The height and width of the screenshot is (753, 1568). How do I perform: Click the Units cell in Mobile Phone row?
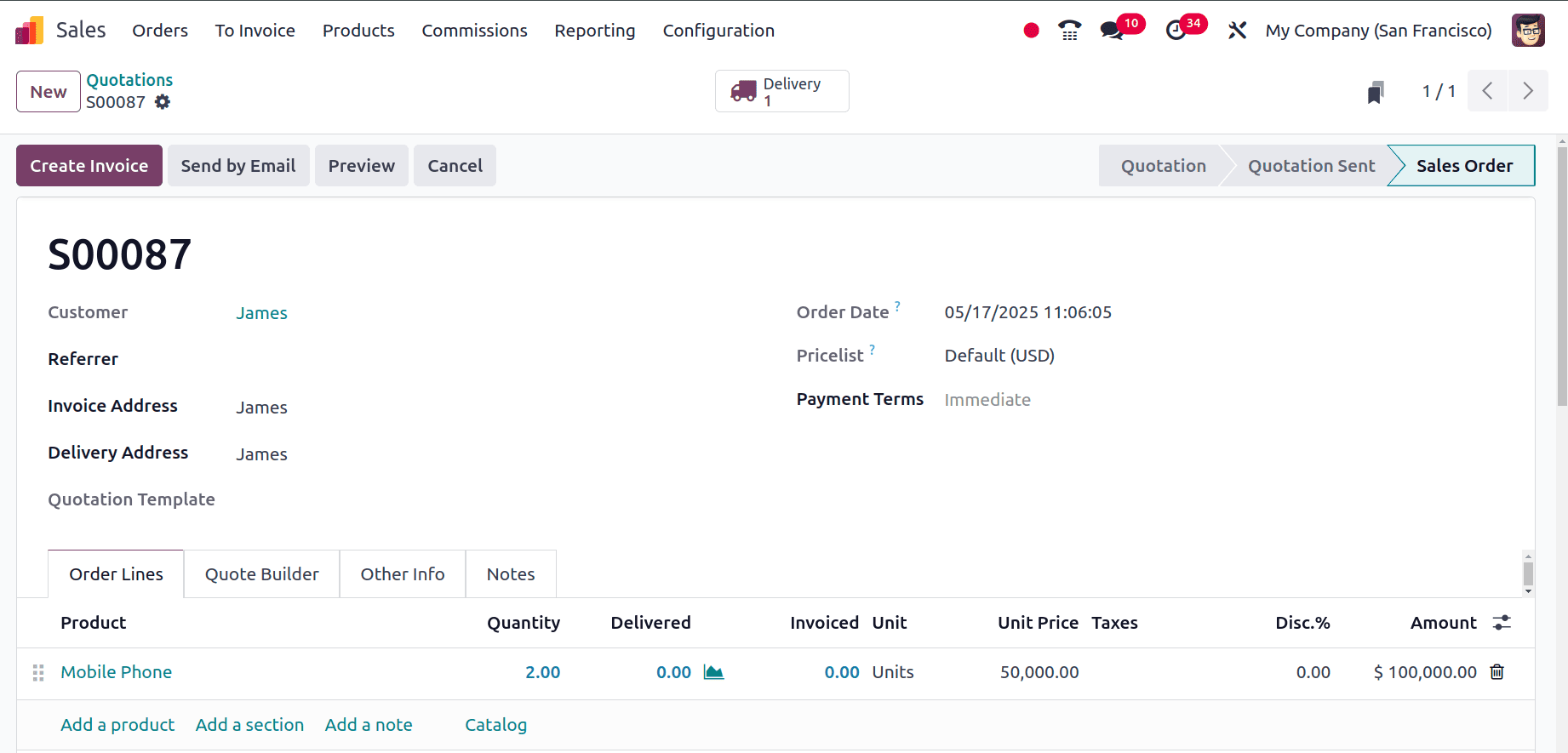coord(893,672)
